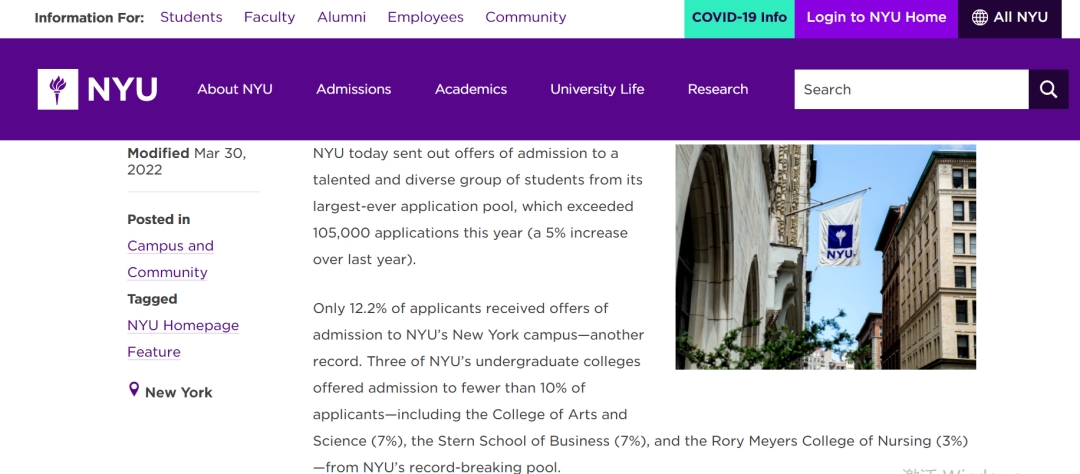Follow the Students information link
Viewport: 1080px width, 474px height.
point(191,17)
